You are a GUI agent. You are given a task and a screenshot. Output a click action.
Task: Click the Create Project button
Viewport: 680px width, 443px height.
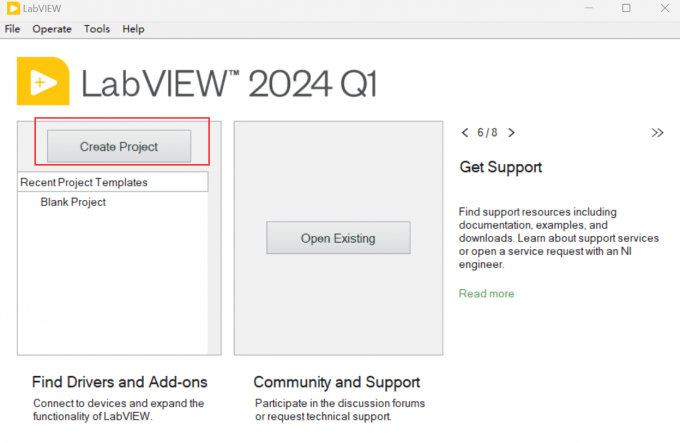point(119,147)
